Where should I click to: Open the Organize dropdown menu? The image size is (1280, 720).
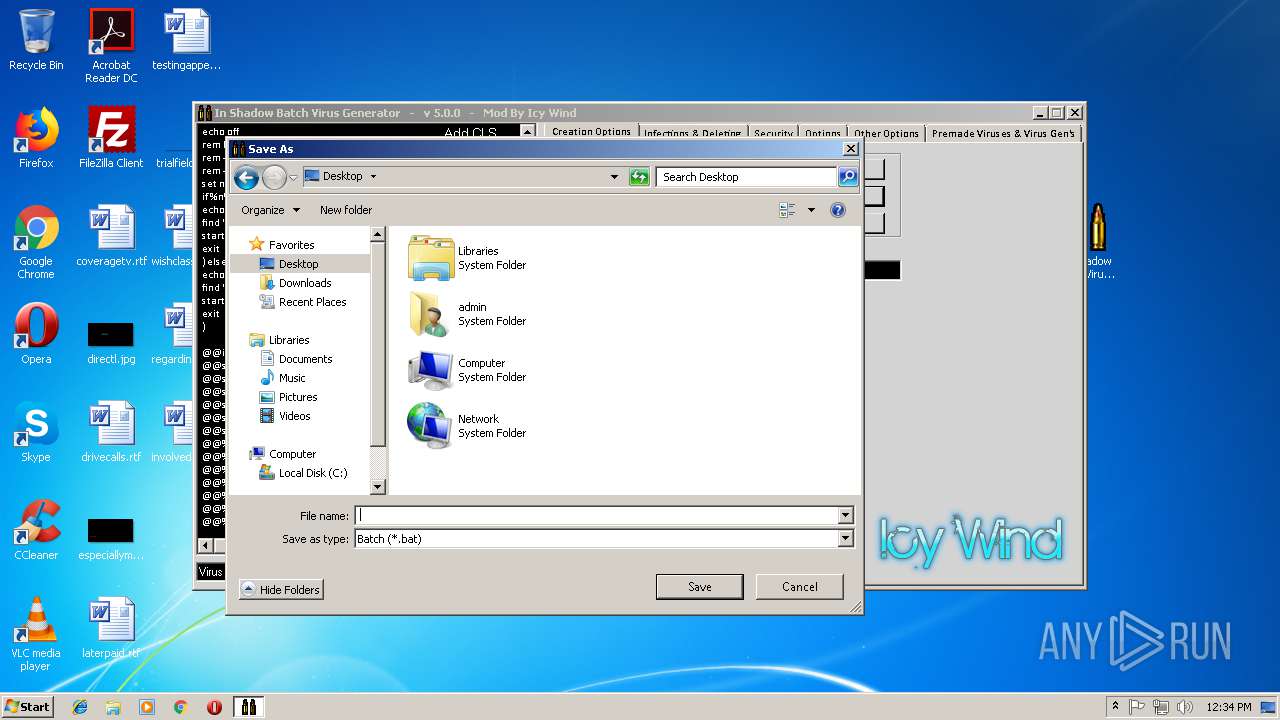click(270, 210)
